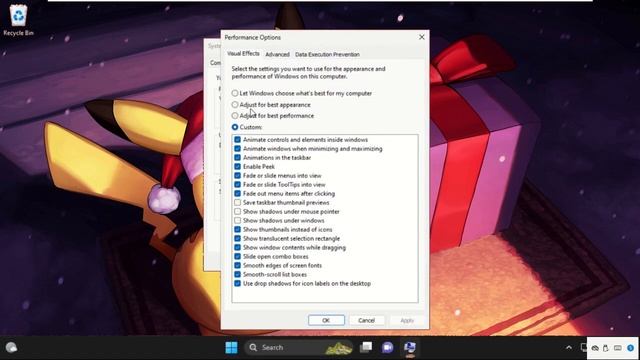This screenshot has width=640, height=360.
Task: Click the System Properties taskbar icon
Action: click(x=409, y=347)
